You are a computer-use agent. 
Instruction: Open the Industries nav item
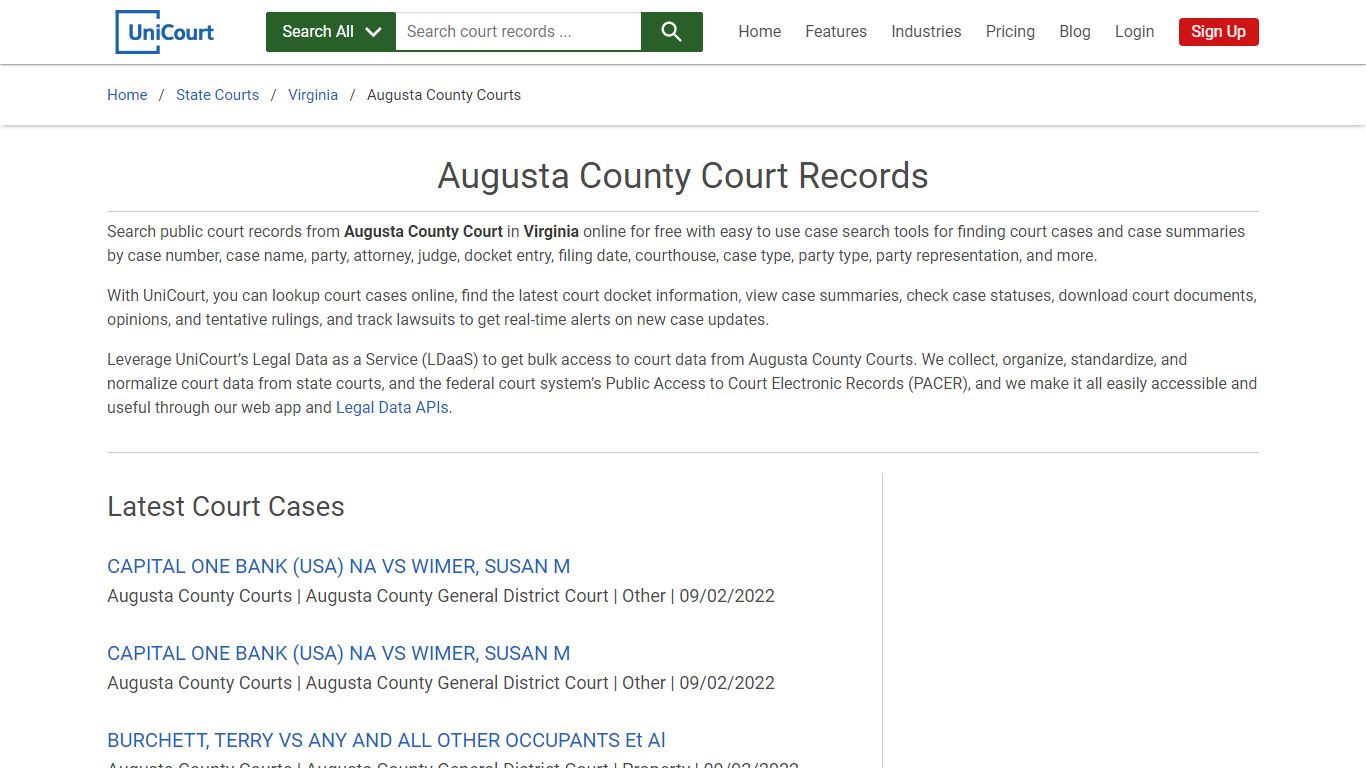[x=926, y=32]
